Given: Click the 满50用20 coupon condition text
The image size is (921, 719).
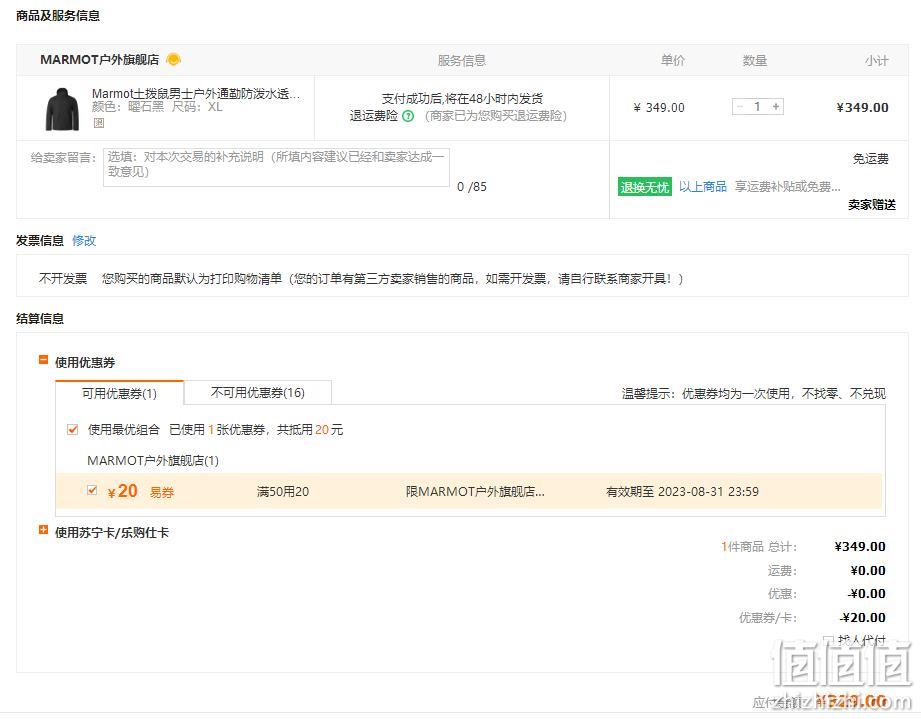Looking at the screenshot, I should point(283,492).
